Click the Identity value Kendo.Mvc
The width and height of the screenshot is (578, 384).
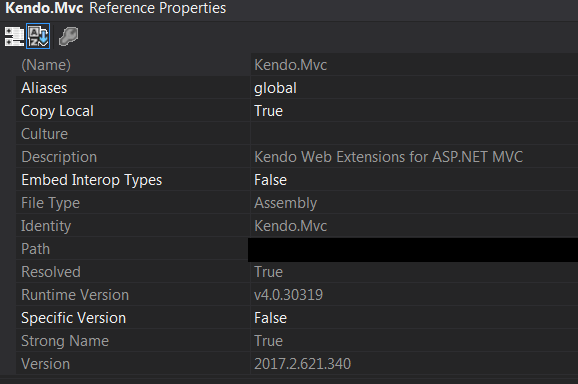tap(290, 226)
